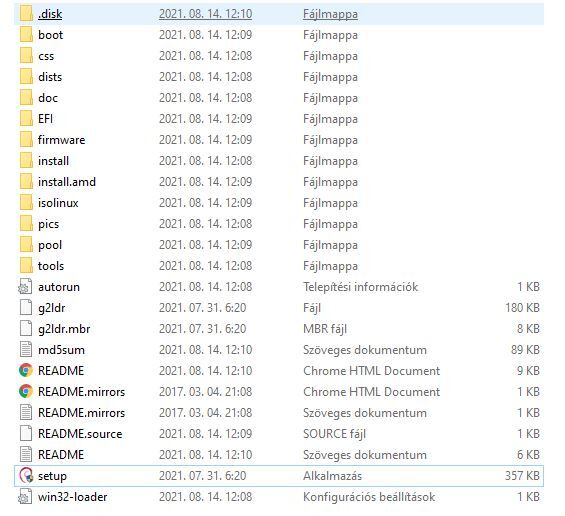Select the pool folder name
This screenshot has width=565, height=516.
pos(50,245)
